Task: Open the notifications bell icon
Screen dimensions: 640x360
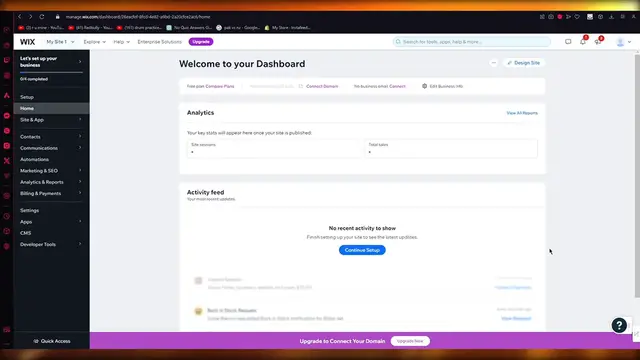Action: point(583,42)
